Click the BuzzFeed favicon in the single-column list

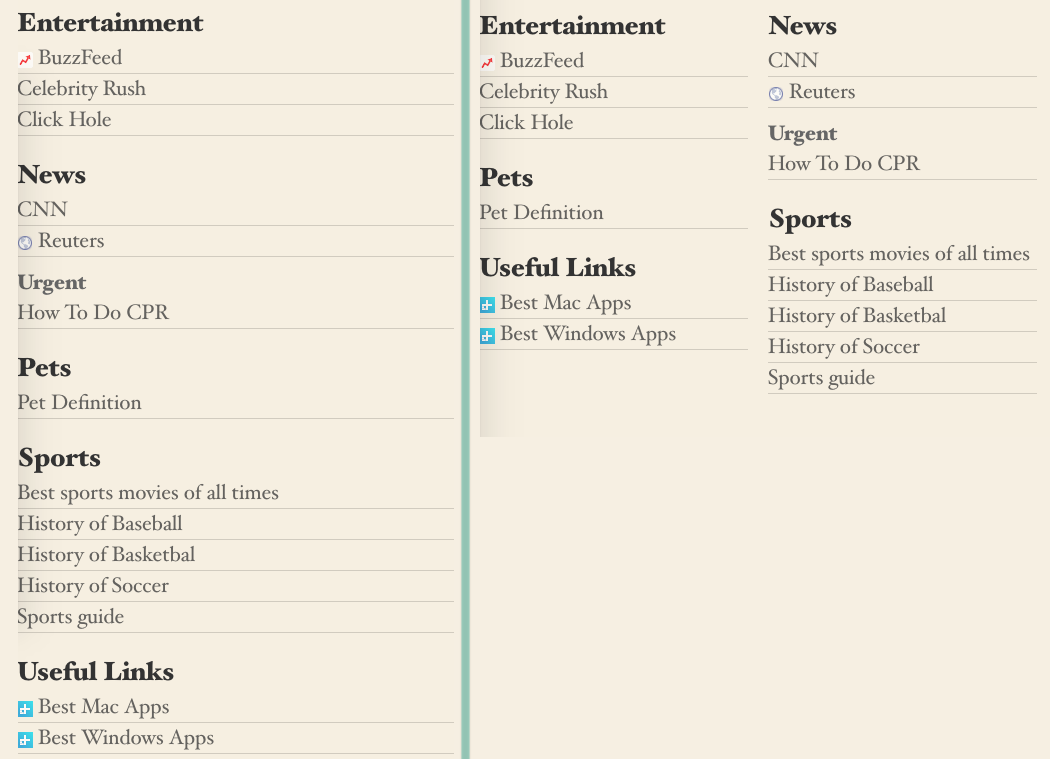(25, 60)
